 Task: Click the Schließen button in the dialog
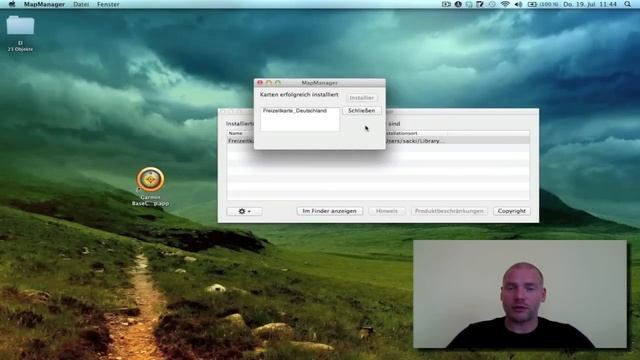[x=362, y=111]
